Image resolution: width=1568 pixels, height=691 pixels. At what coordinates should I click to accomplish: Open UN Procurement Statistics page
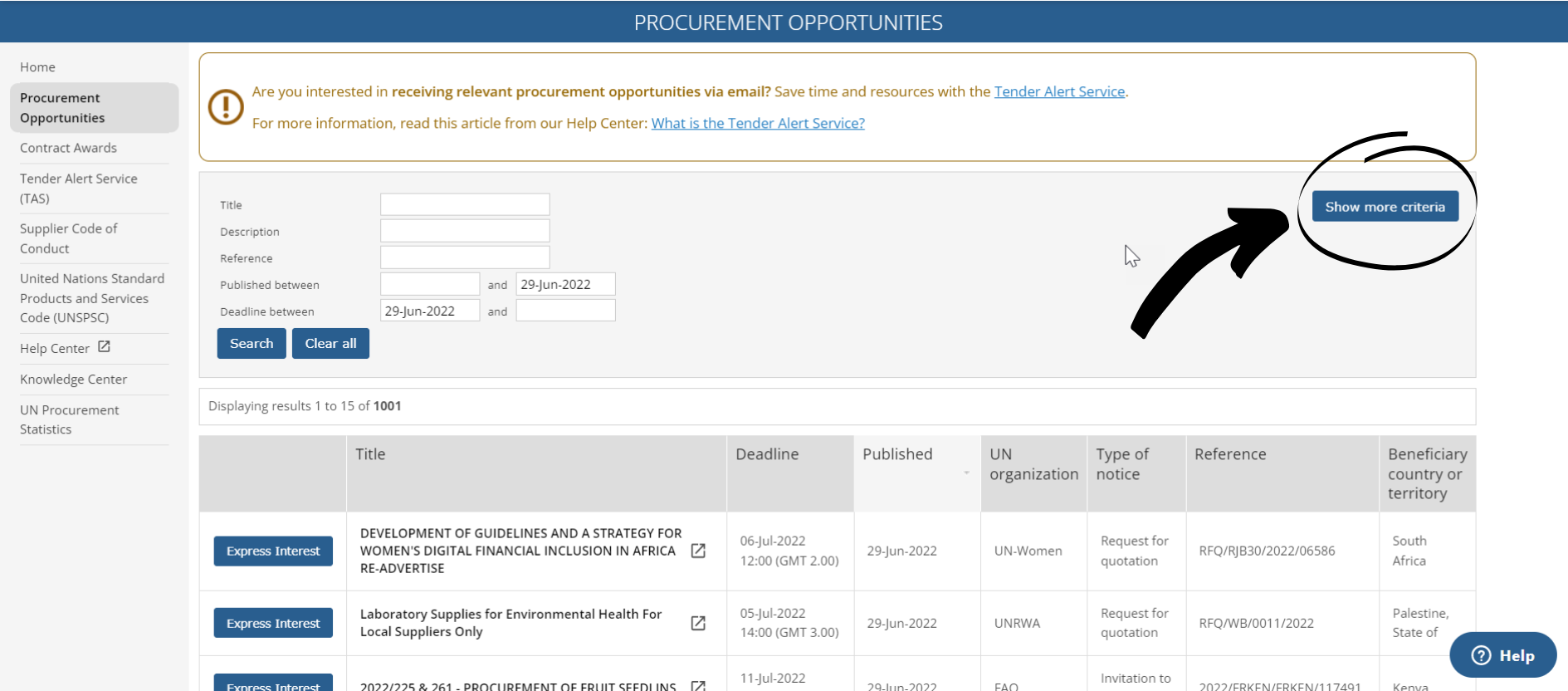pos(69,419)
